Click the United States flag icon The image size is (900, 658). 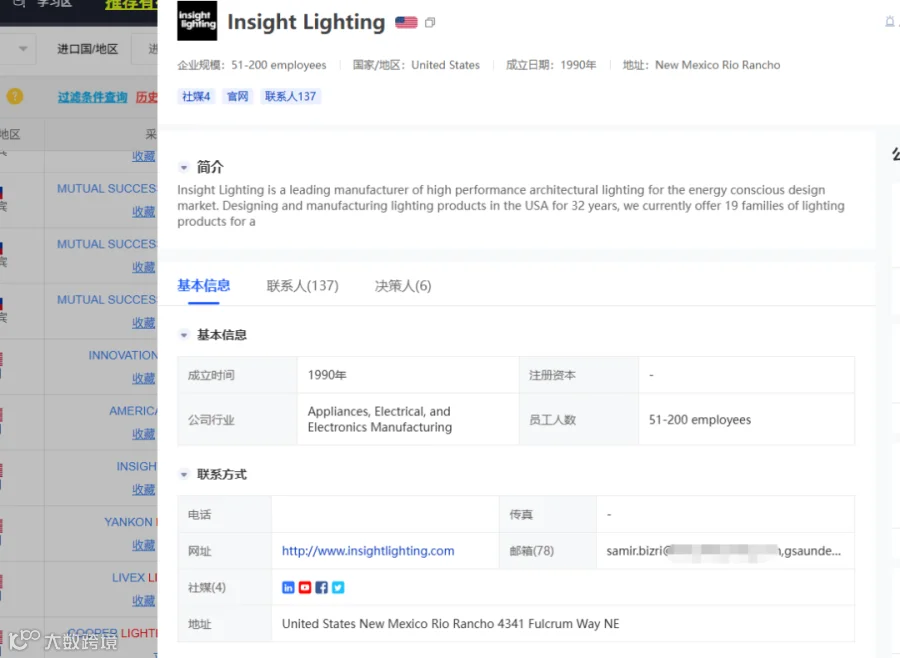[x=406, y=22]
